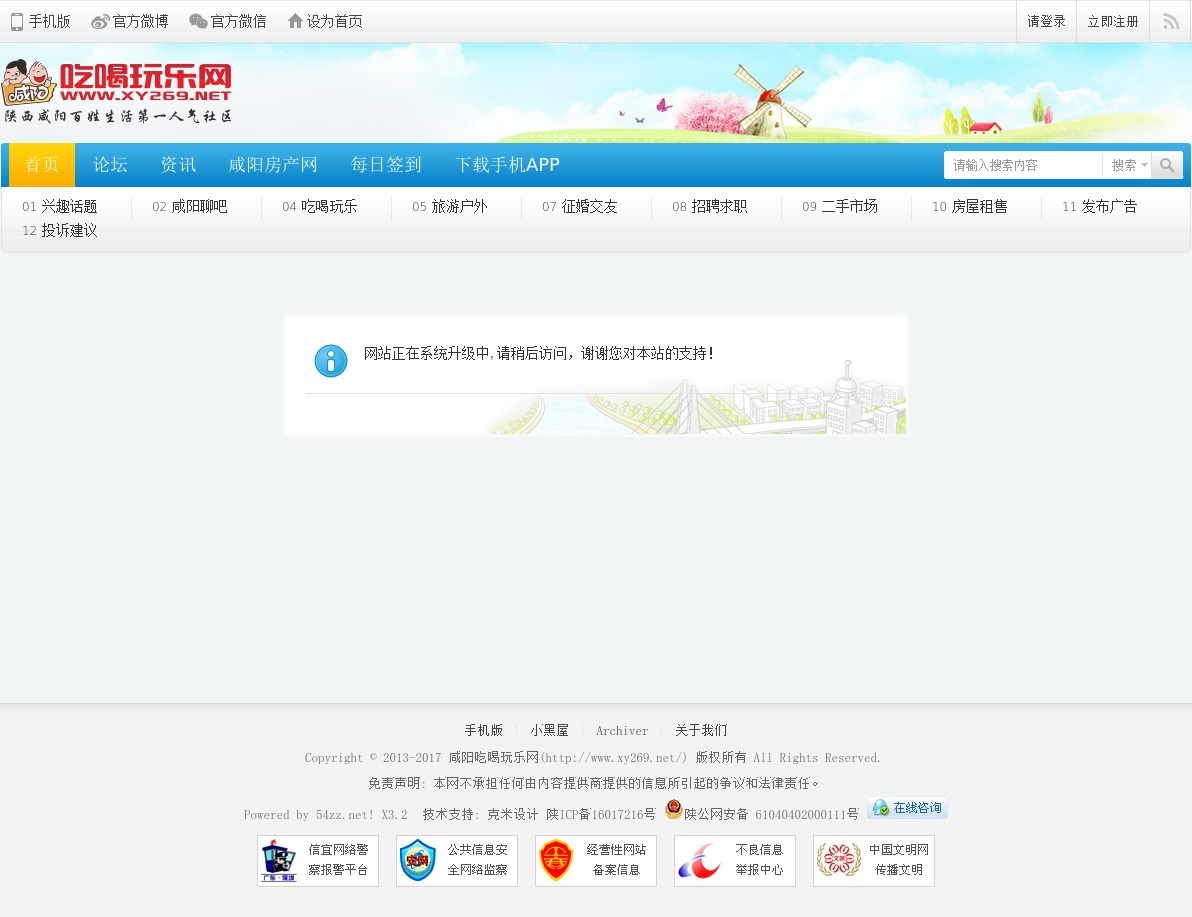Click the RSS feed icon

(1170, 21)
